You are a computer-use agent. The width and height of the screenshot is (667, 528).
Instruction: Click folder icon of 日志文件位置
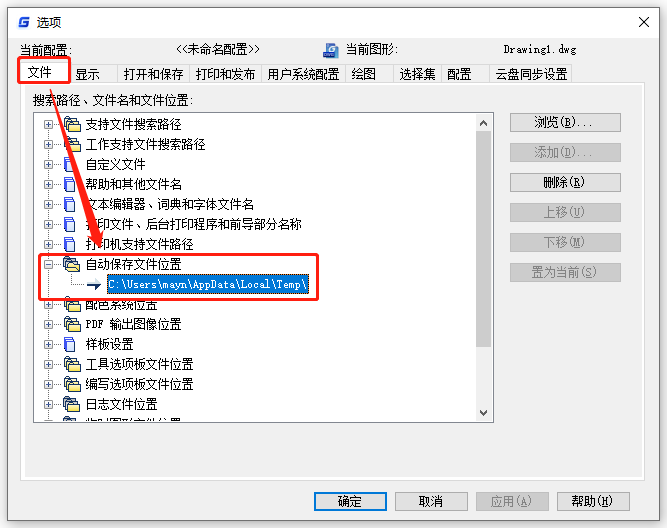coord(71,404)
